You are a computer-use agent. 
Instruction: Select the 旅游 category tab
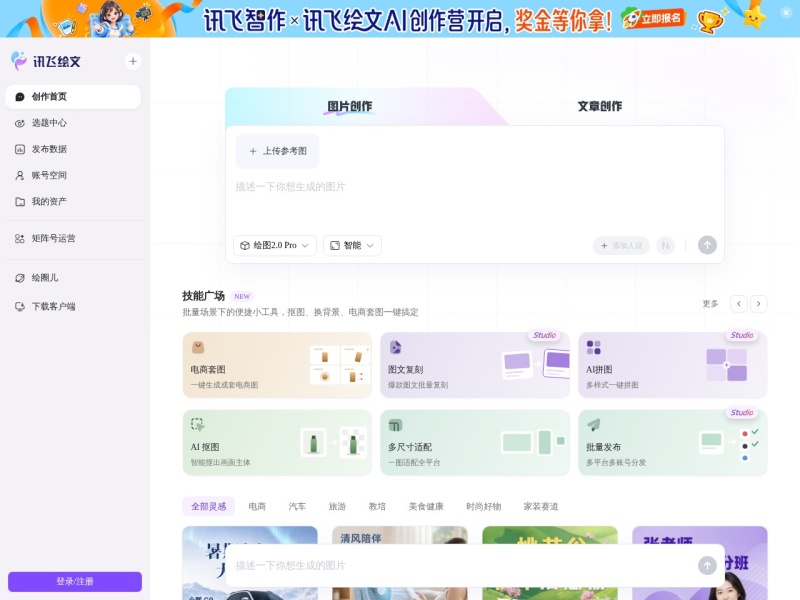point(337,507)
